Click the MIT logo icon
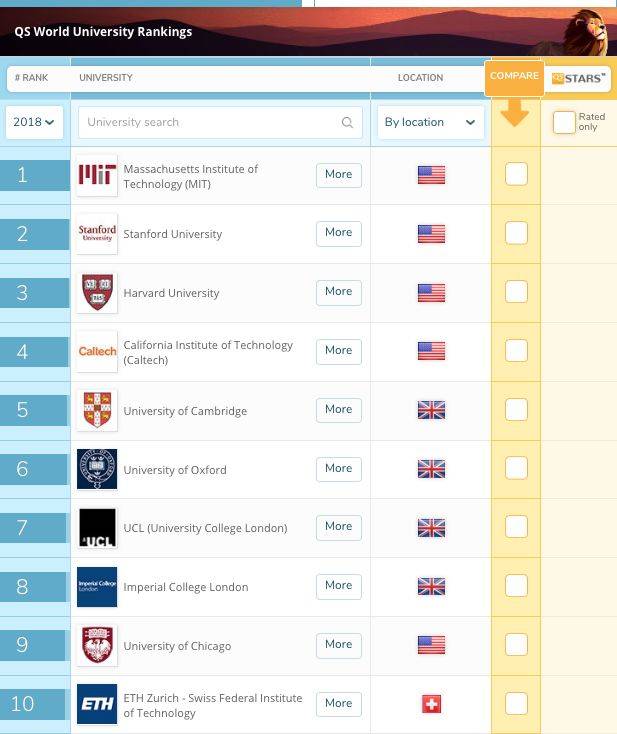The image size is (617, 734). 97,175
